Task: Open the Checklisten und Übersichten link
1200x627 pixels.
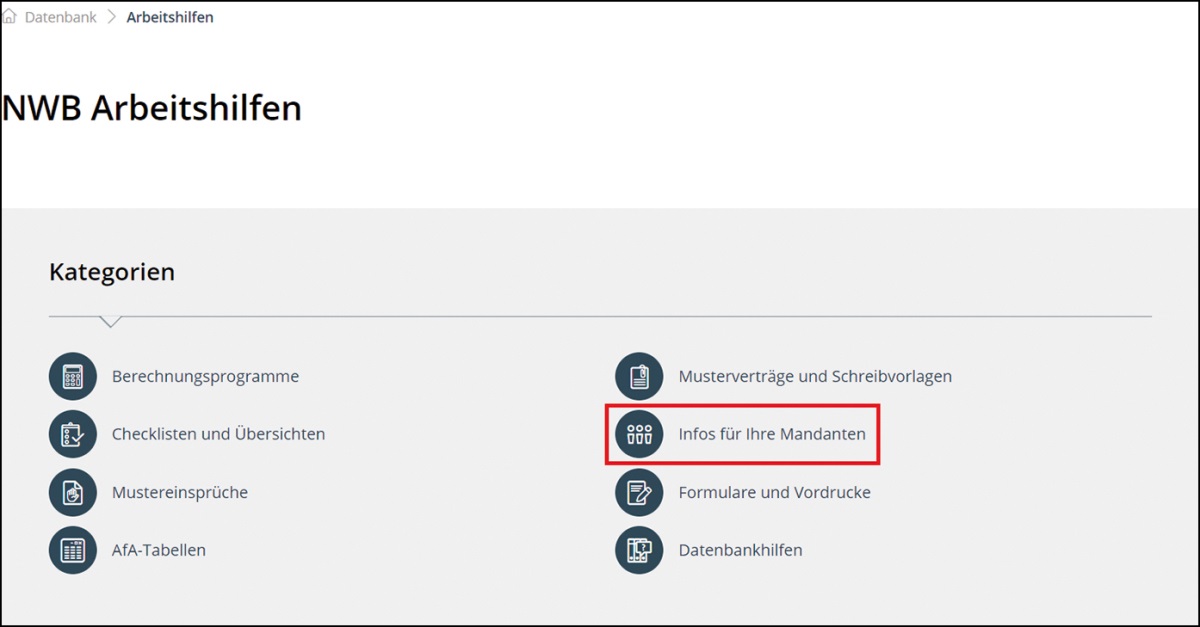Action: click(x=218, y=435)
